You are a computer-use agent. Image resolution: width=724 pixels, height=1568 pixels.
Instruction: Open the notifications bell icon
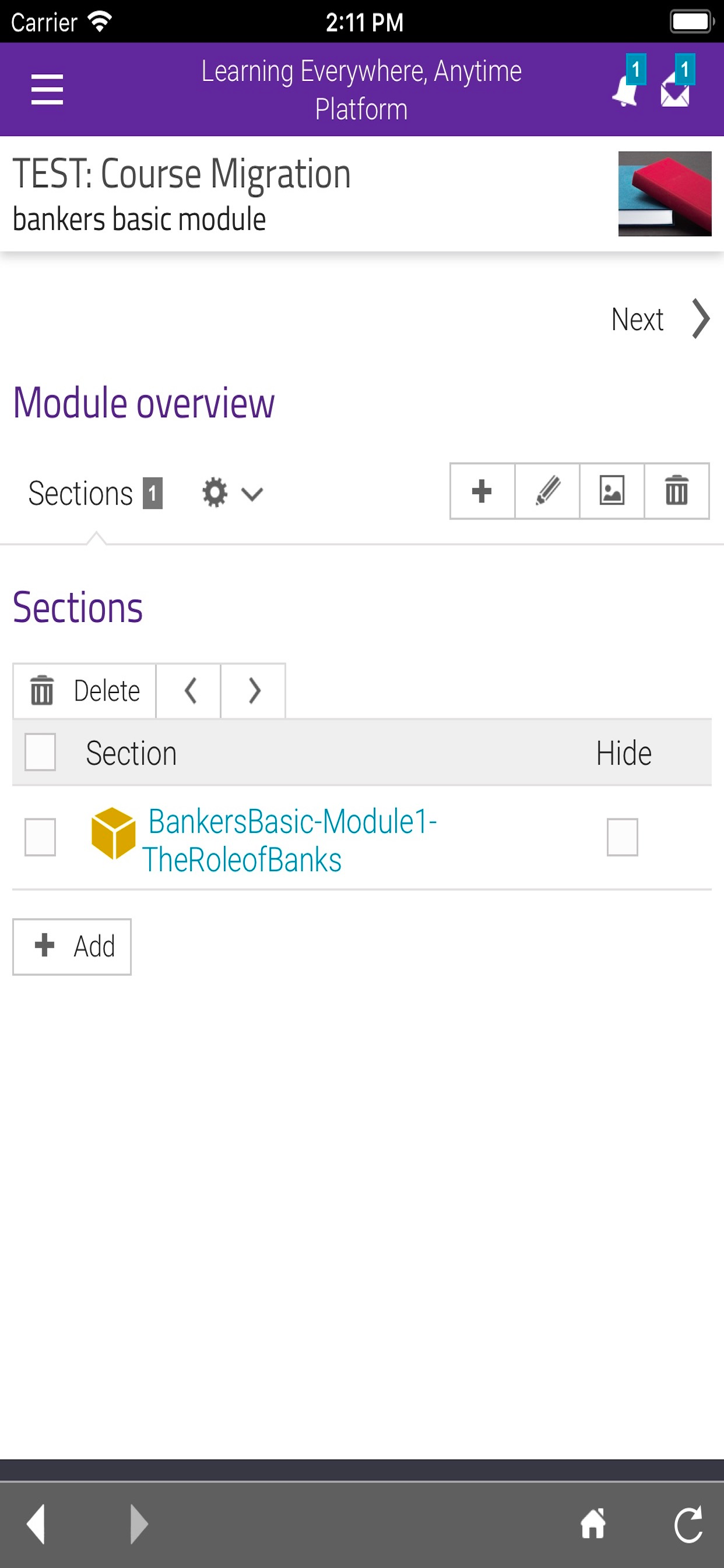click(x=627, y=82)
